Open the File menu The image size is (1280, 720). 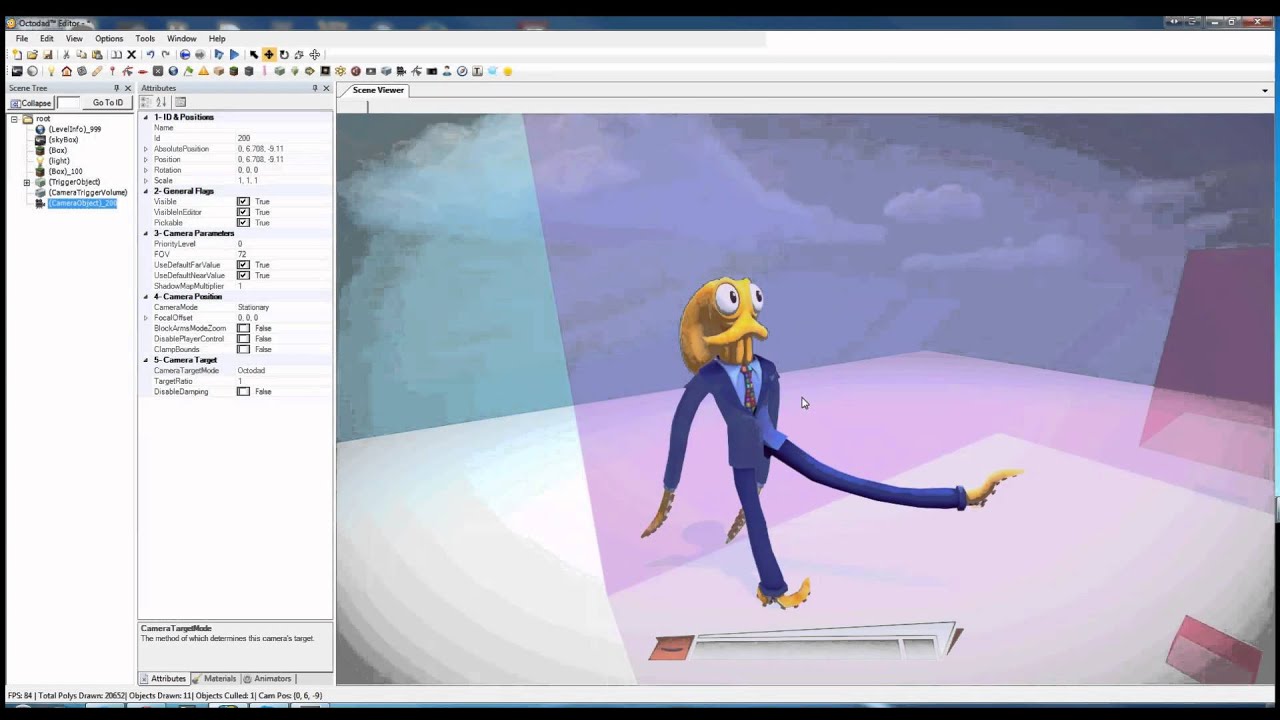tap(21, 38)
